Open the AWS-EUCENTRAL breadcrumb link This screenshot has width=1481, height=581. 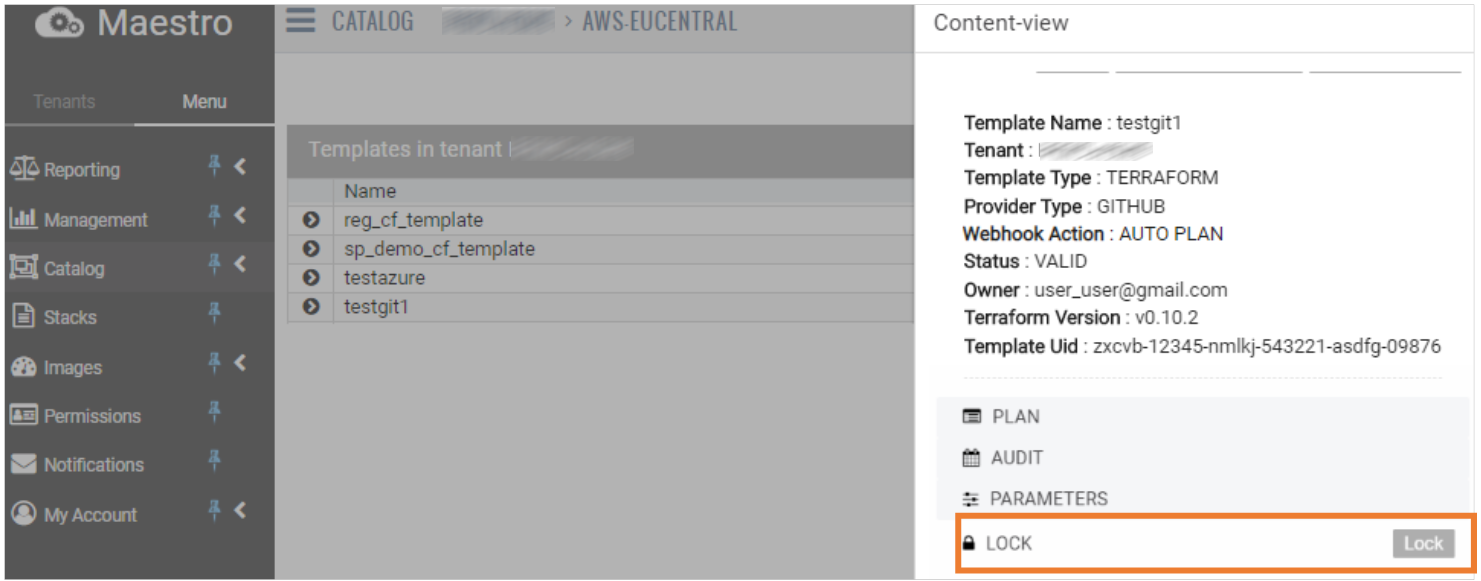659,20
